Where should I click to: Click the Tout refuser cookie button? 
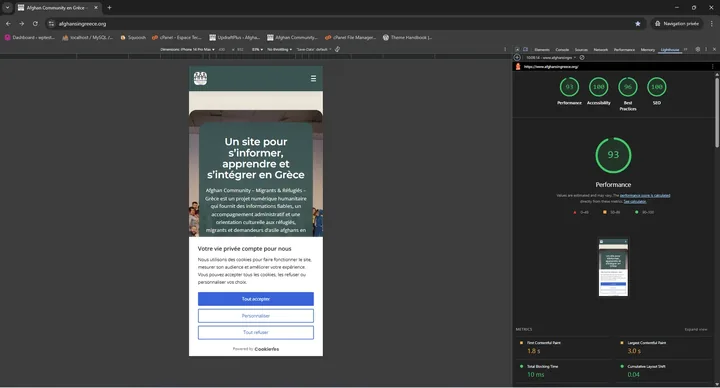[x=256, y=332]
